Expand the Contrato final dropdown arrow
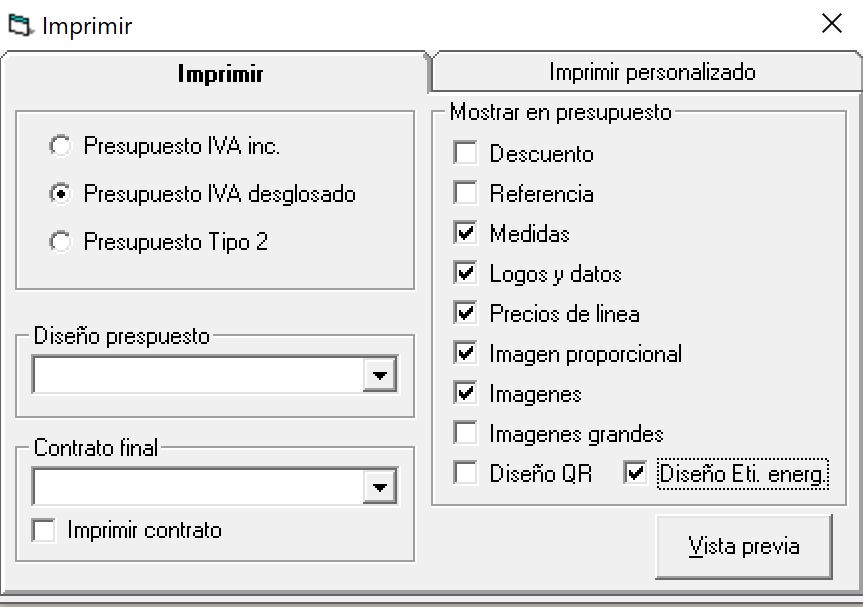Image resolution: width=863 pixels, height=607 pixels. coord(379,487)
